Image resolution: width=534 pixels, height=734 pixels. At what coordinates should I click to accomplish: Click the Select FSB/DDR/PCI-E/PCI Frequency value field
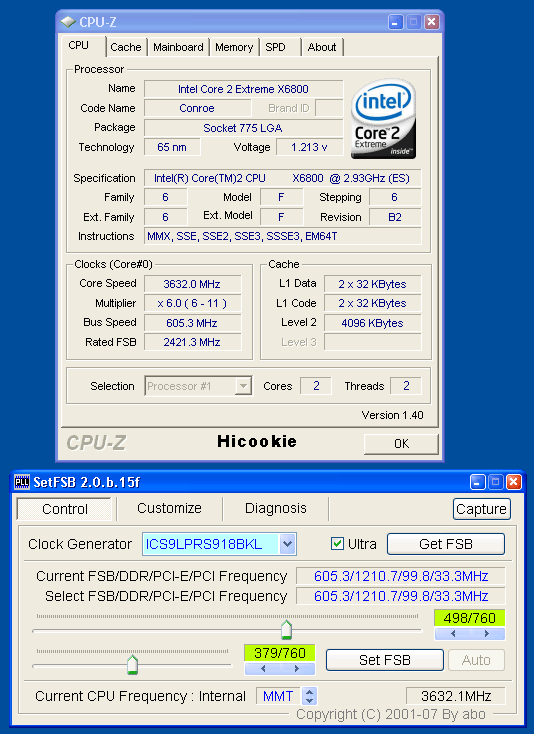coord(401,596)
